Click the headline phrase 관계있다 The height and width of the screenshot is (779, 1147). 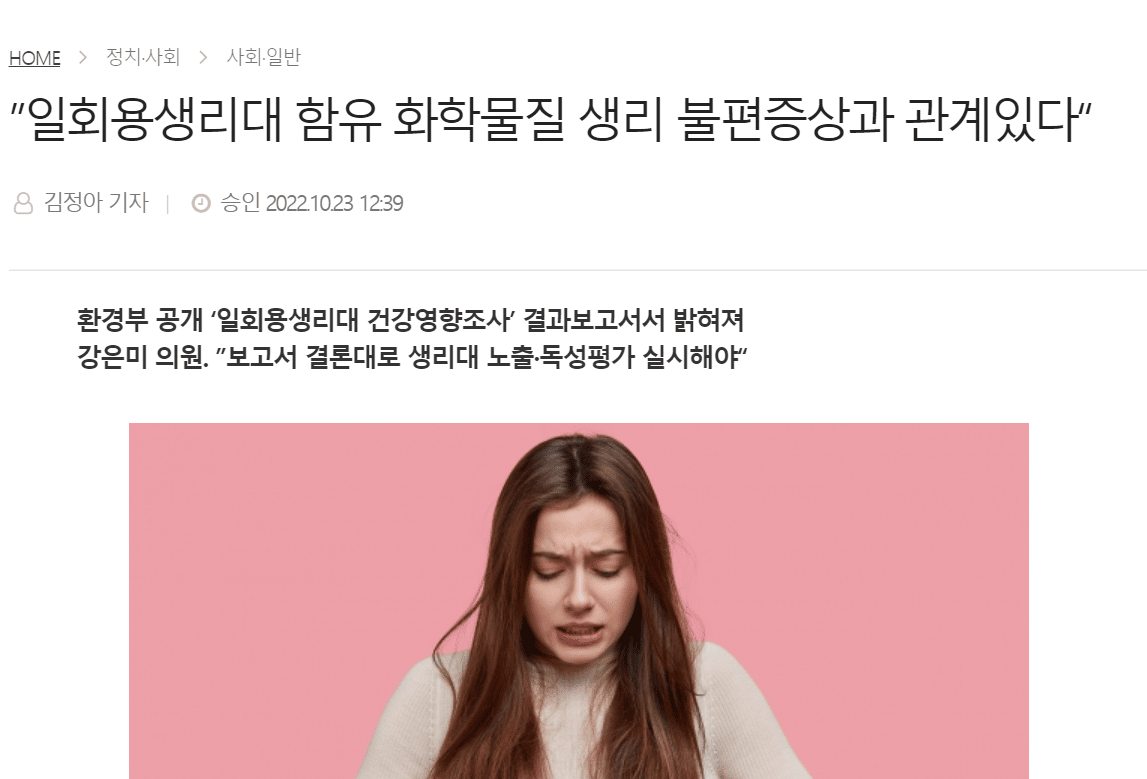[991, 119]
